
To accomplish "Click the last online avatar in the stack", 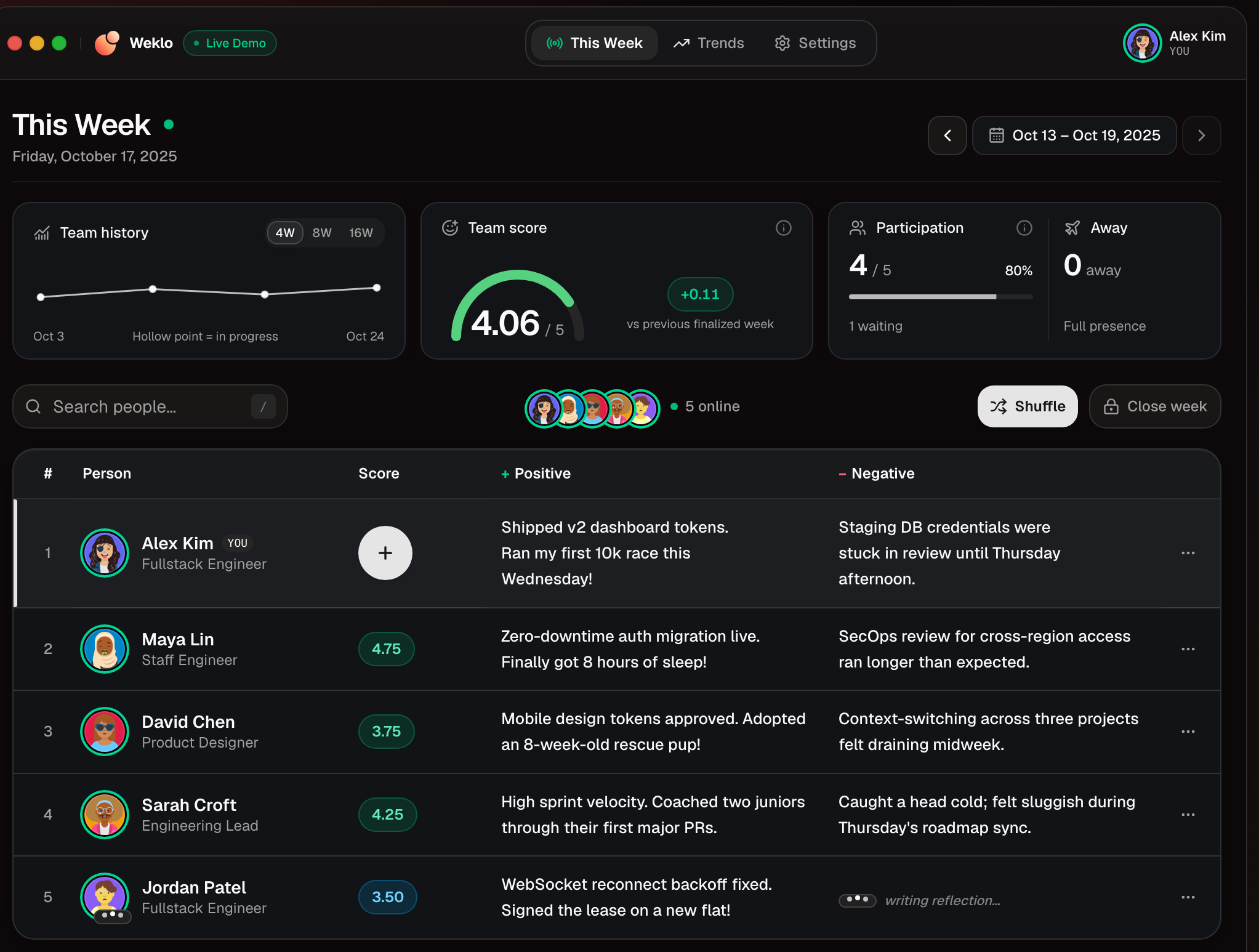I will tap(642, 408).
